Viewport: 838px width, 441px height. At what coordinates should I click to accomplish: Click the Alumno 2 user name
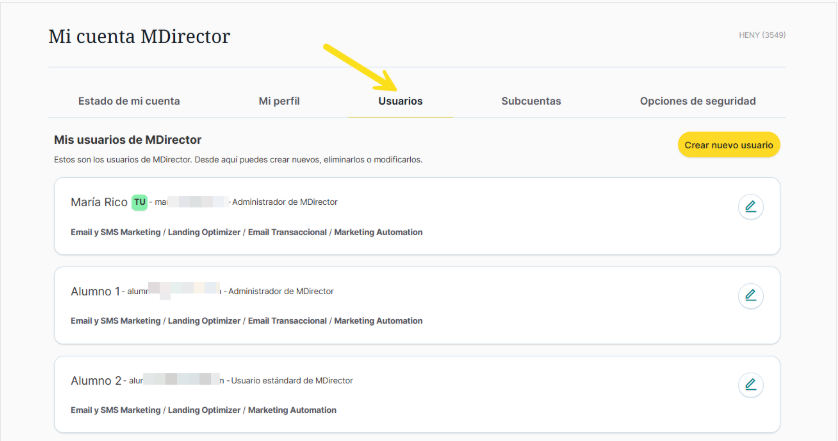[x=96, y=380]
